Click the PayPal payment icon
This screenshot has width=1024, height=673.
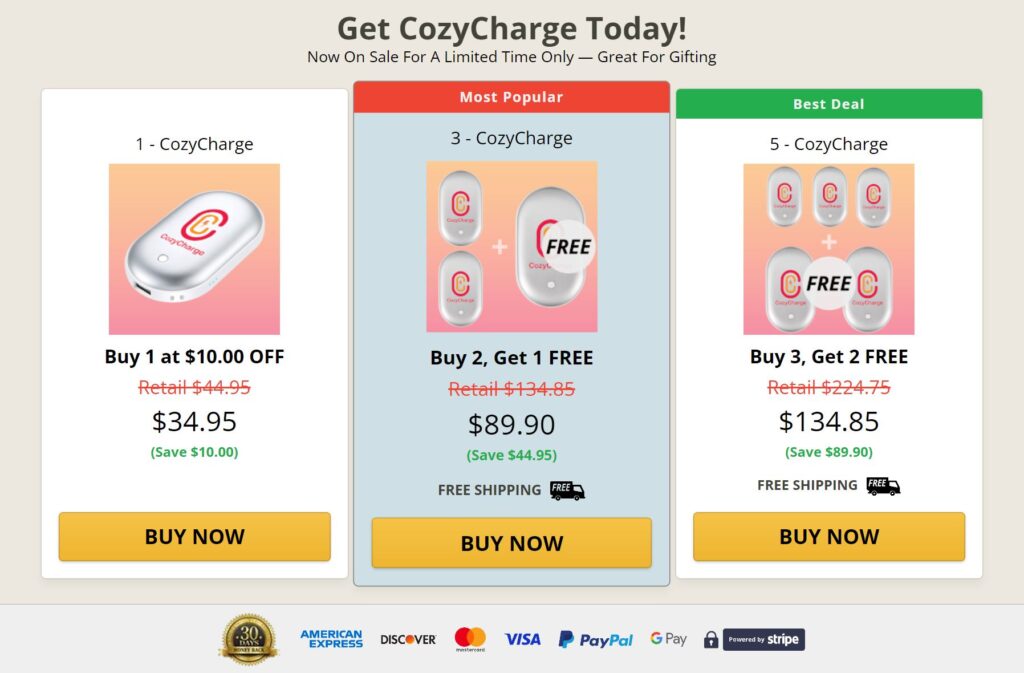[595, 638]
